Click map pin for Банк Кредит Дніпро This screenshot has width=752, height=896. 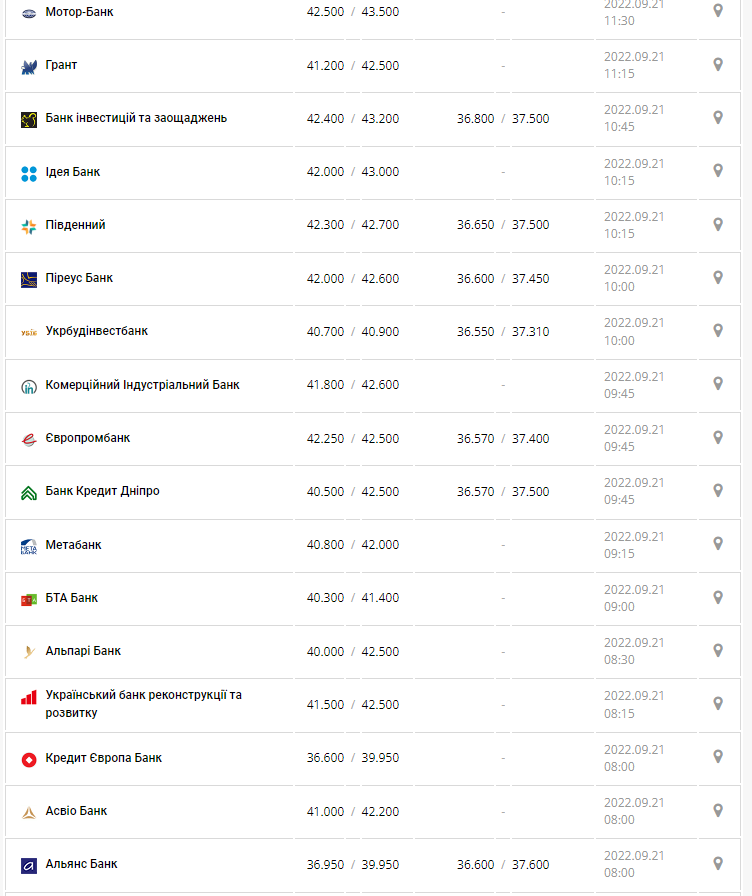tap(717, 490)
